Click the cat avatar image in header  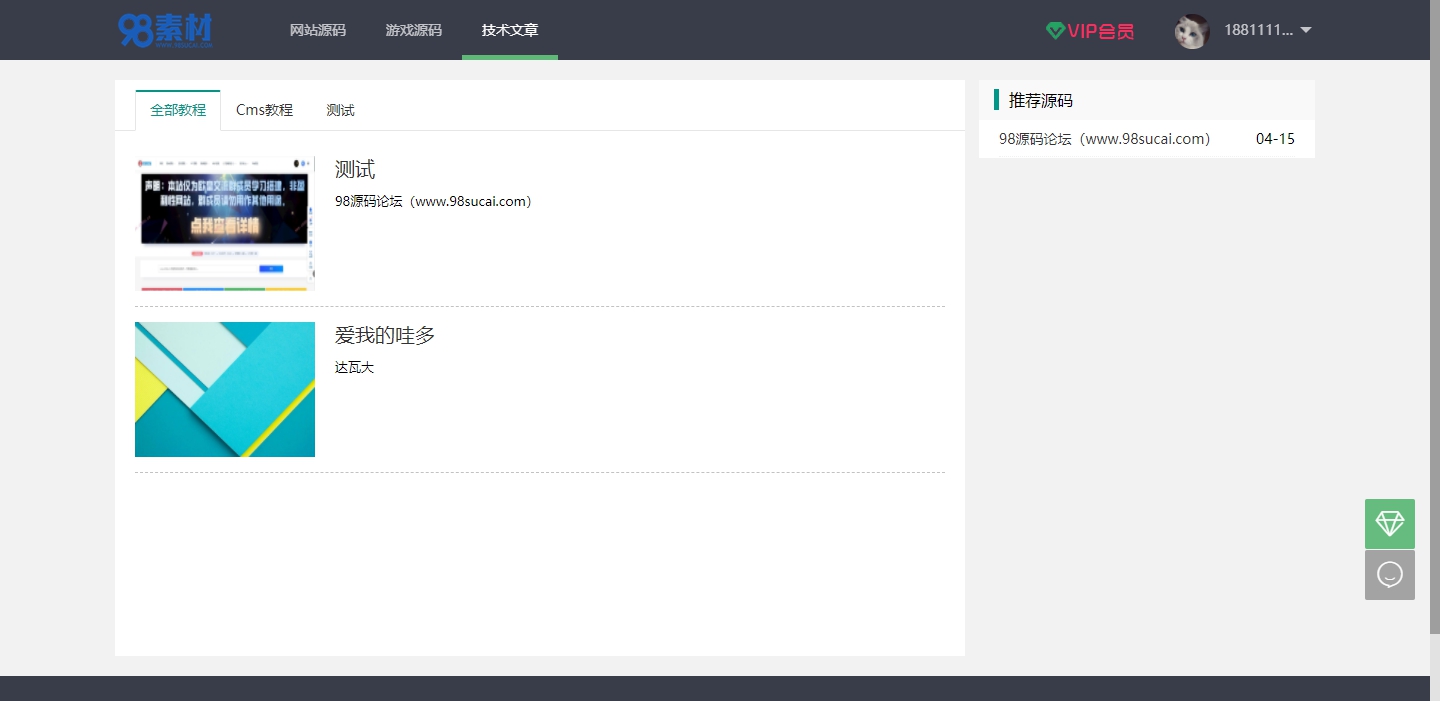(1191, 30)
